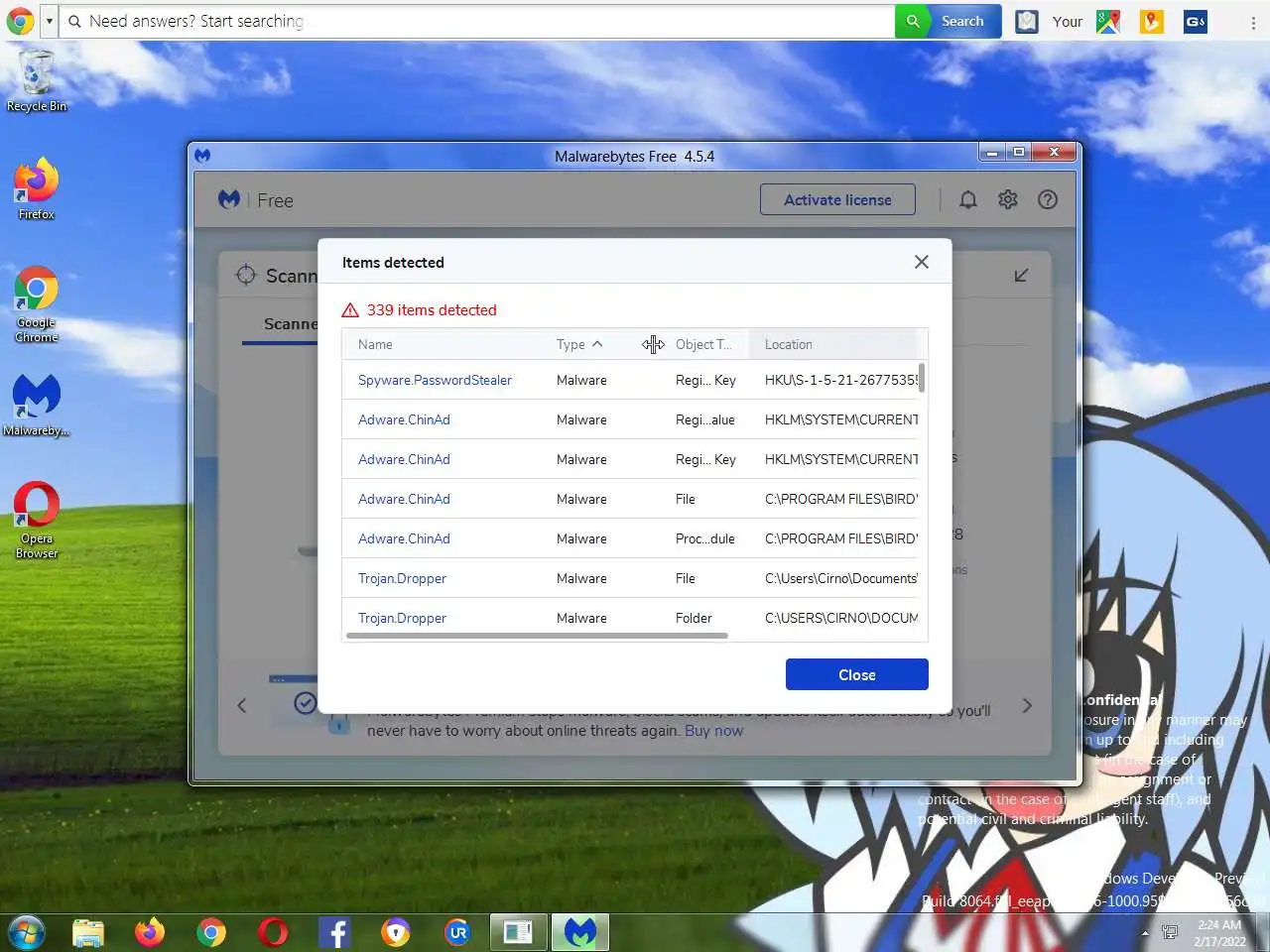Open File Explorer from the taskbar
Screen dimensions: 1270x952
[88, 932]
